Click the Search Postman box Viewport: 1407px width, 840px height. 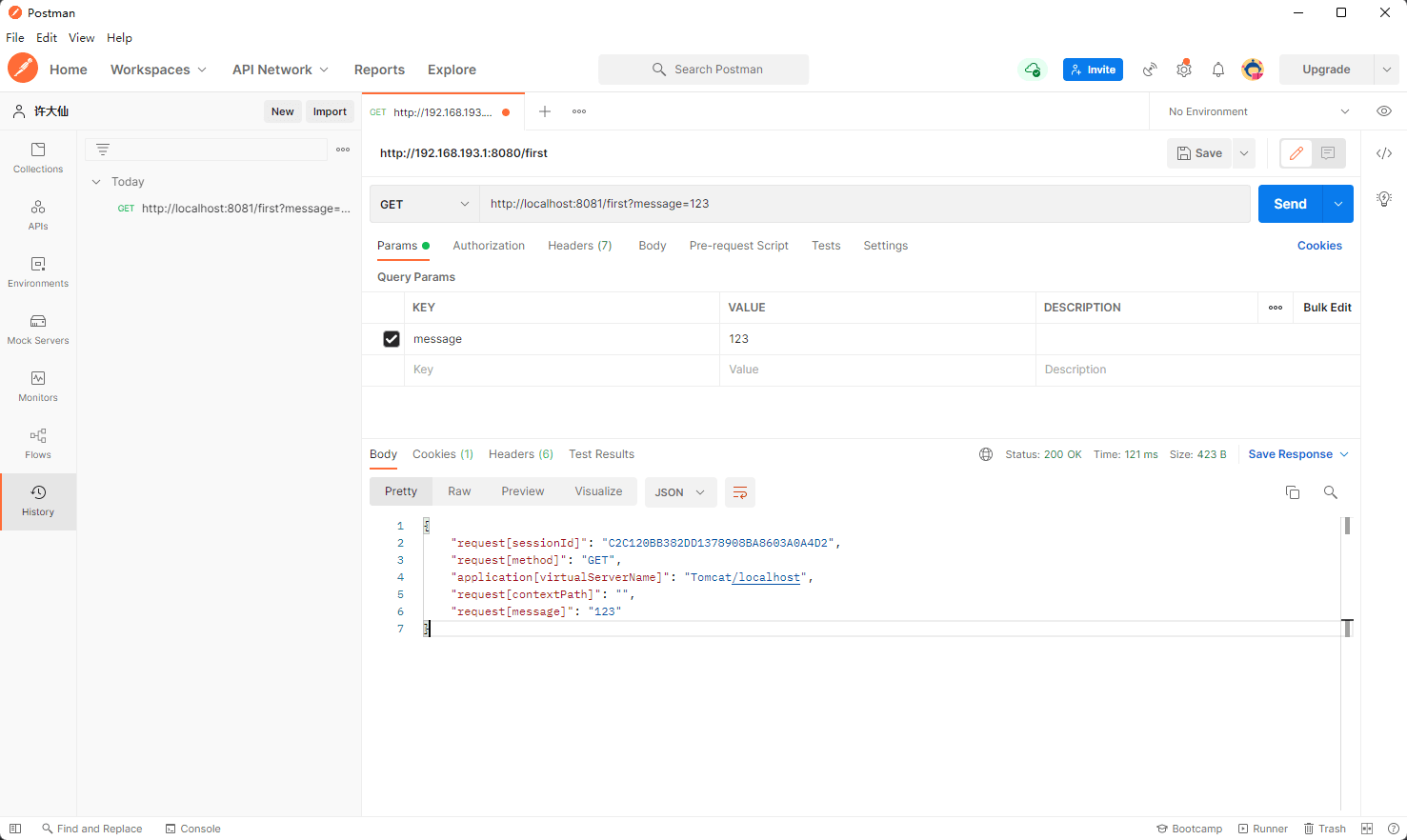(704, 70)
